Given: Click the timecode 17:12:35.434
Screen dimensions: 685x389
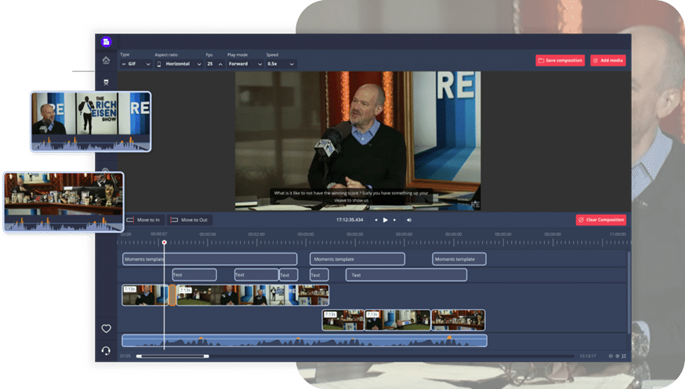Looking at the screenshot, I should 349,220.
